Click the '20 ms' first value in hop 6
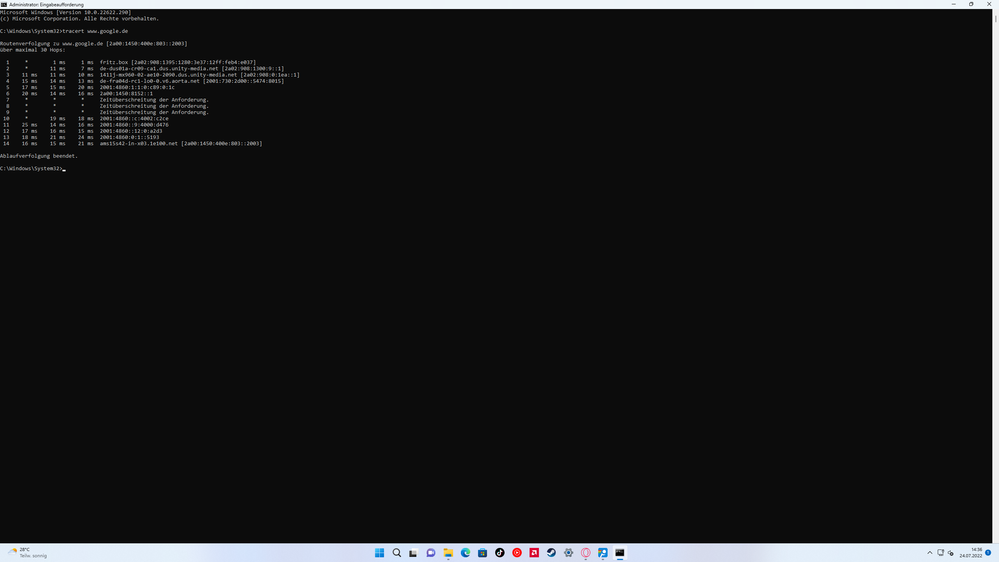The height and width of the screenshot is (562, 999). click(x=29, y=94)
